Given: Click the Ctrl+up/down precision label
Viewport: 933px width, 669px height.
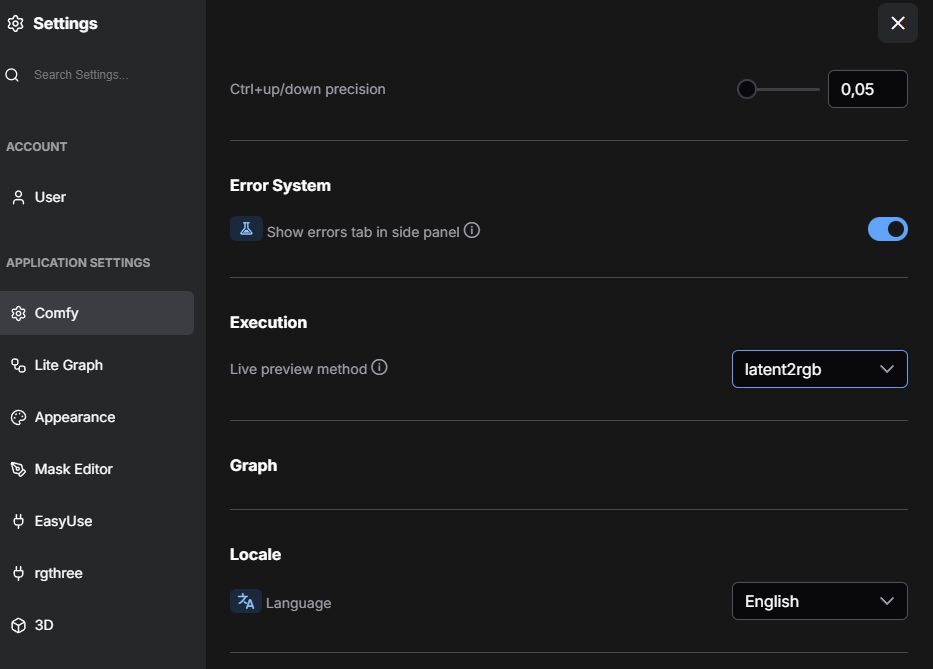Looking at the screenshot, I should [x=308, y=89].
